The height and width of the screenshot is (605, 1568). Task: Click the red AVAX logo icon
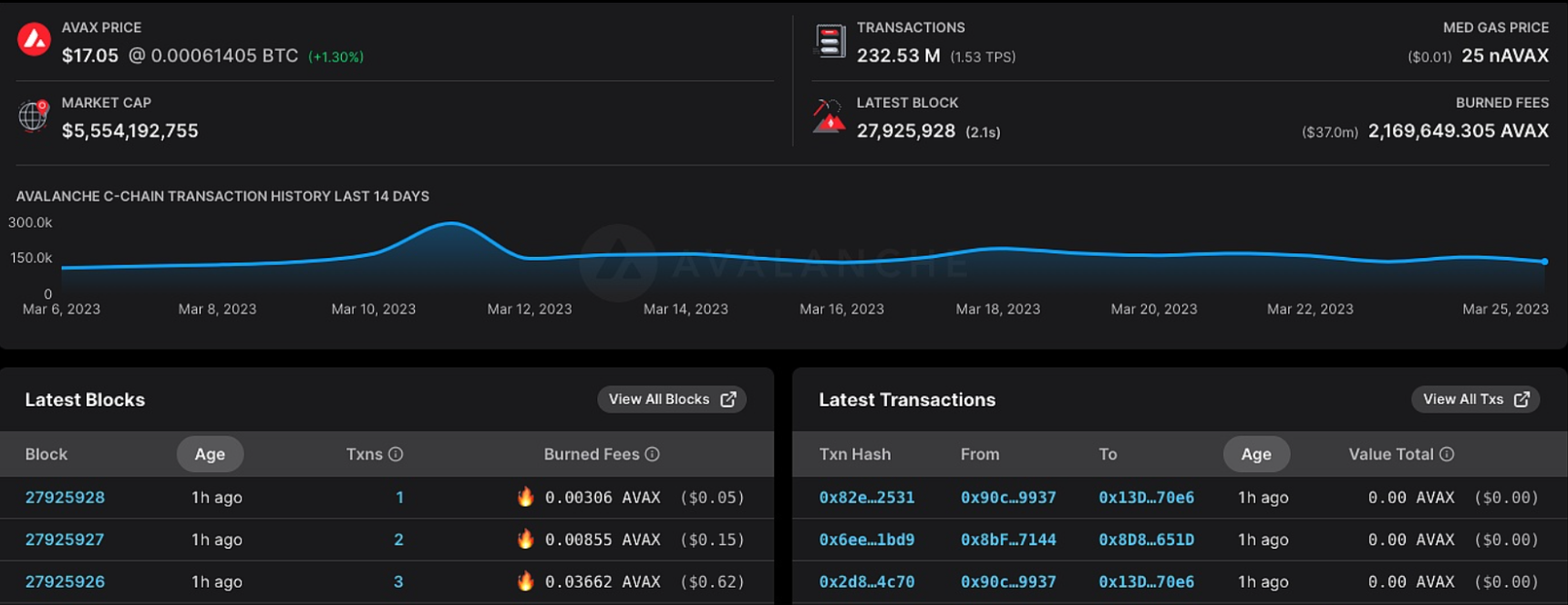[x=35, y=39]
